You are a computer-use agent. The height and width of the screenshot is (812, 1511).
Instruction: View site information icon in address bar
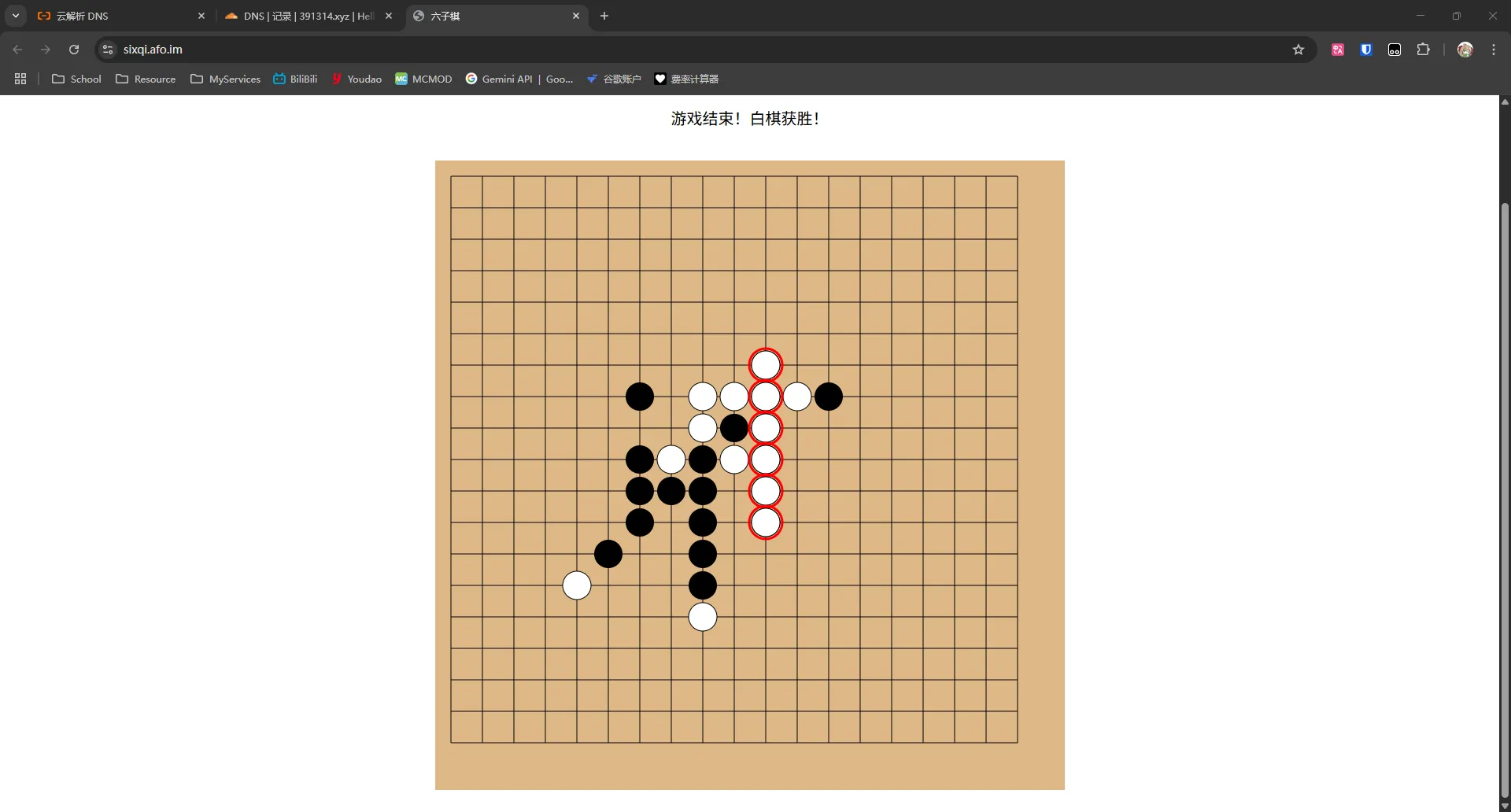[109, 50]
